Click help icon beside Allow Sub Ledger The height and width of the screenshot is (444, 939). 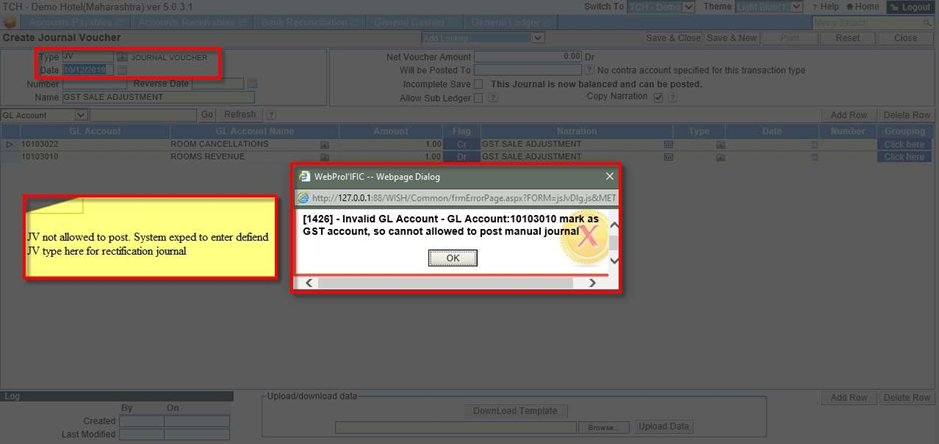(x=493, y=98)
